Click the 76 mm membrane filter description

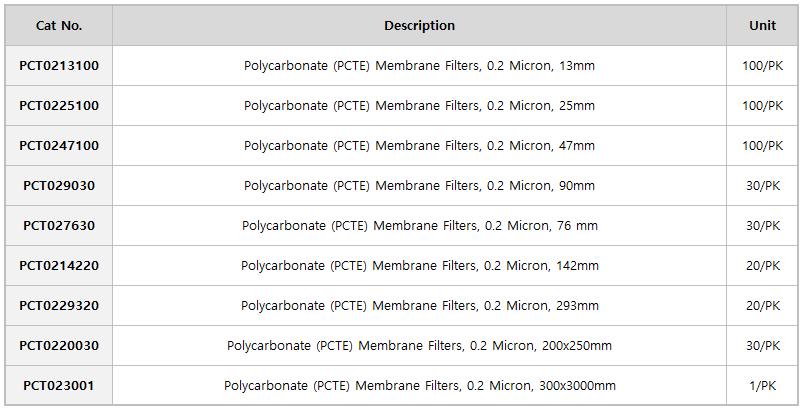[x=419, y=225]
